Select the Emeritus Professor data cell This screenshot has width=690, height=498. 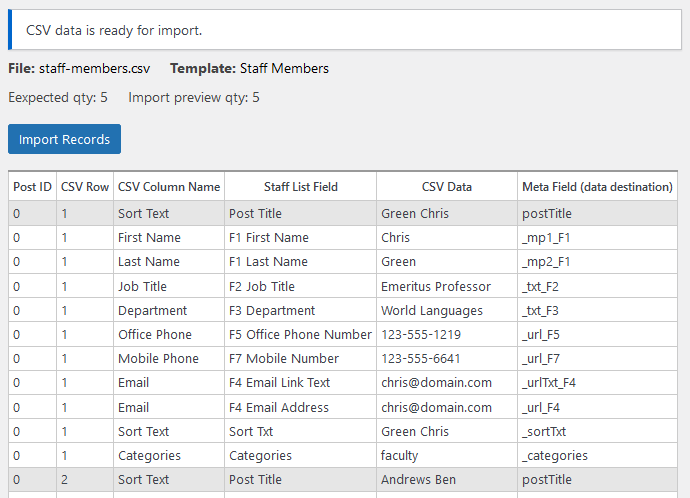pos(436,286)
